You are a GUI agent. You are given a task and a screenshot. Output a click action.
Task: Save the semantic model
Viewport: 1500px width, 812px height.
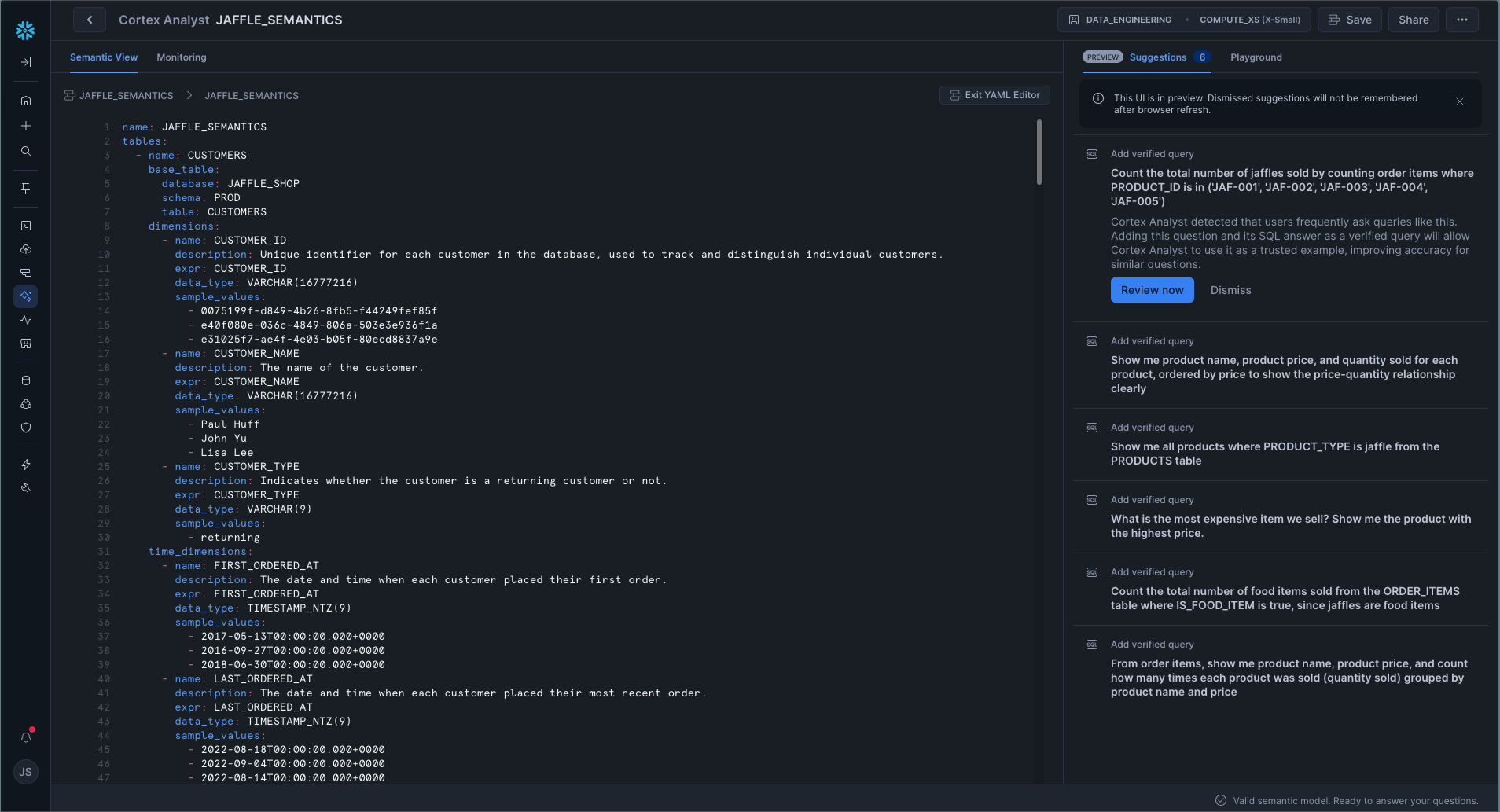tap(1350, 20)
